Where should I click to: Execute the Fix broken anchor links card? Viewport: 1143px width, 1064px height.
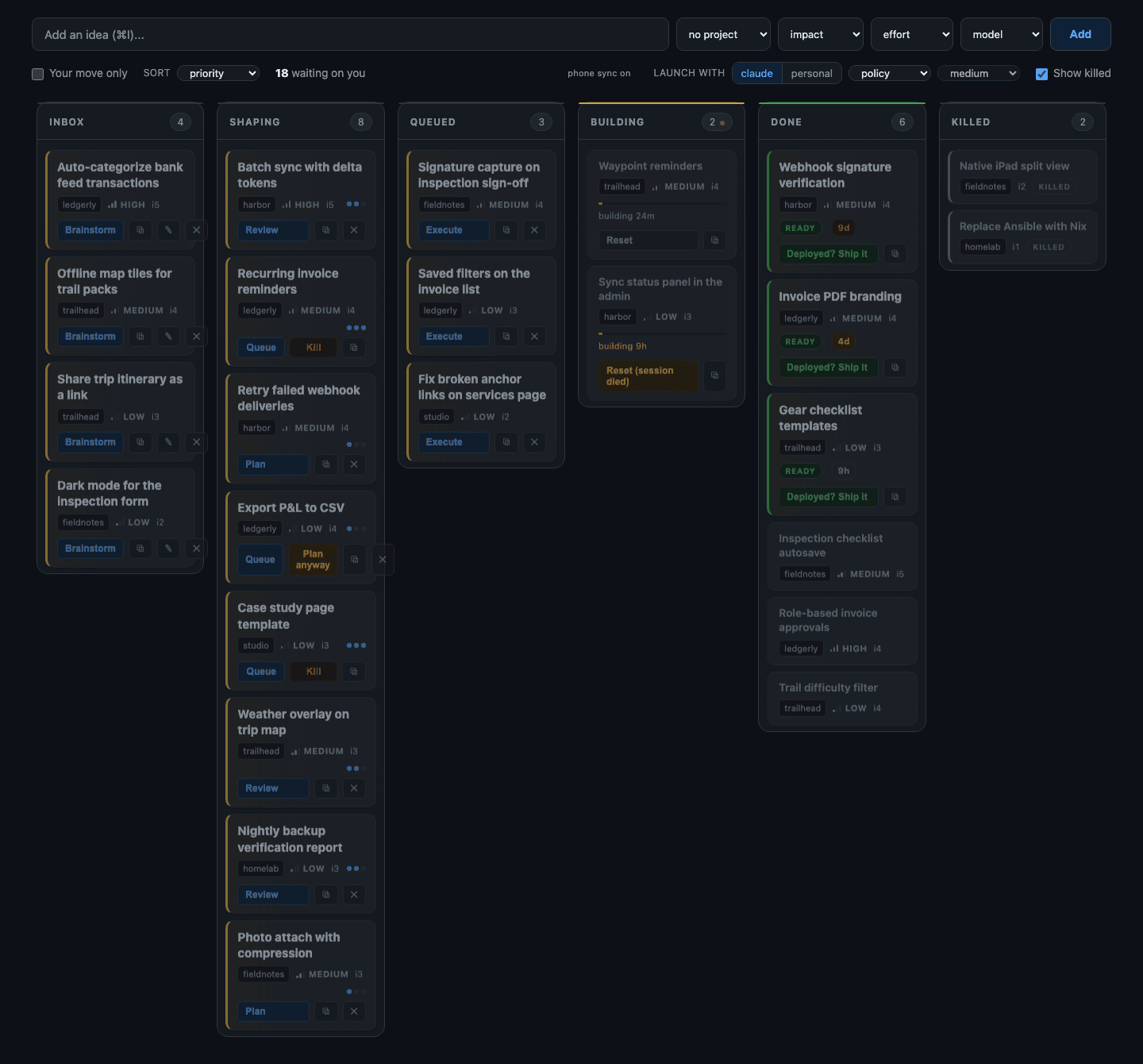453,442
